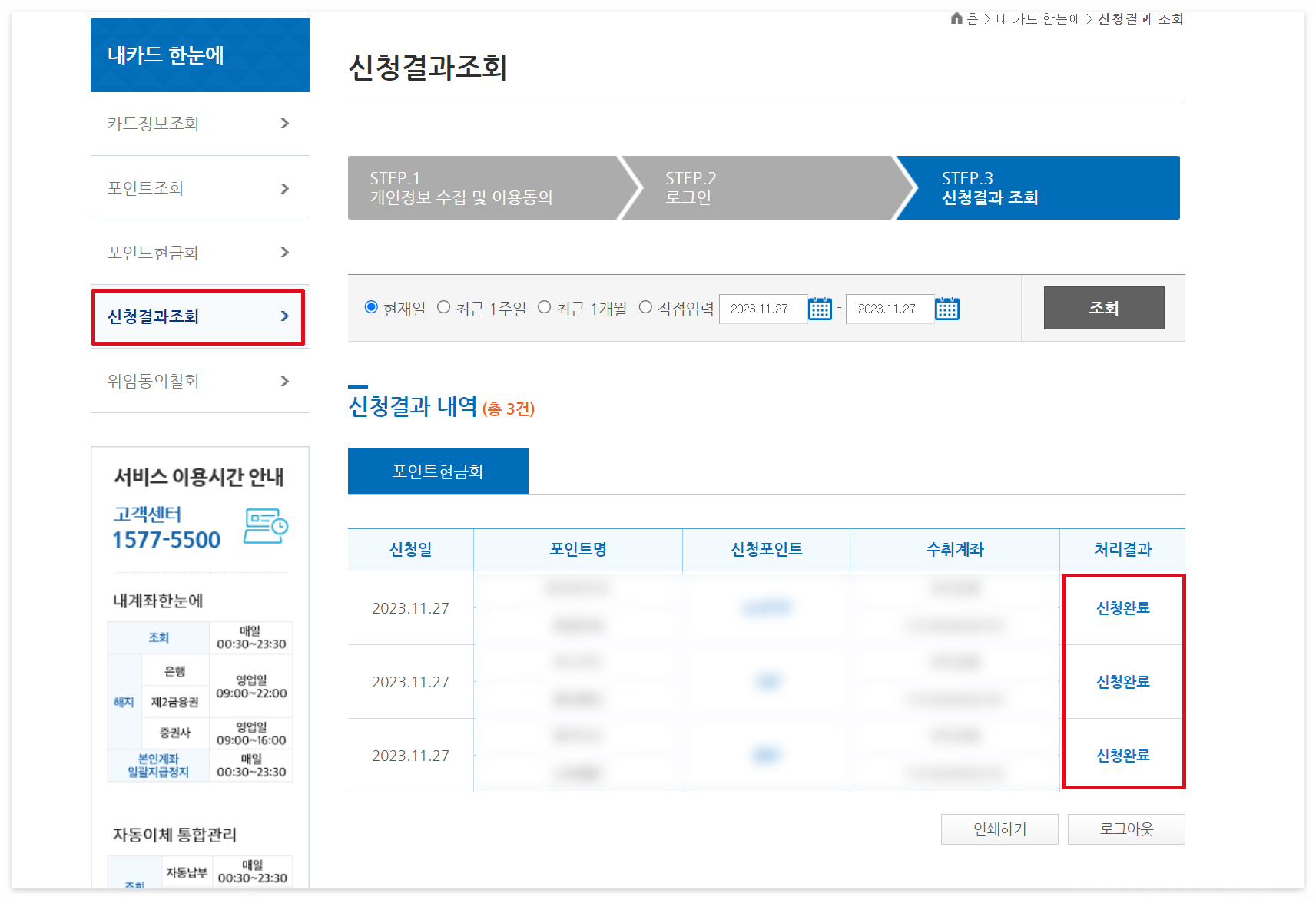
Task: Expand the 포인트조회 sidebar chevron
Action: coord(284,187)
